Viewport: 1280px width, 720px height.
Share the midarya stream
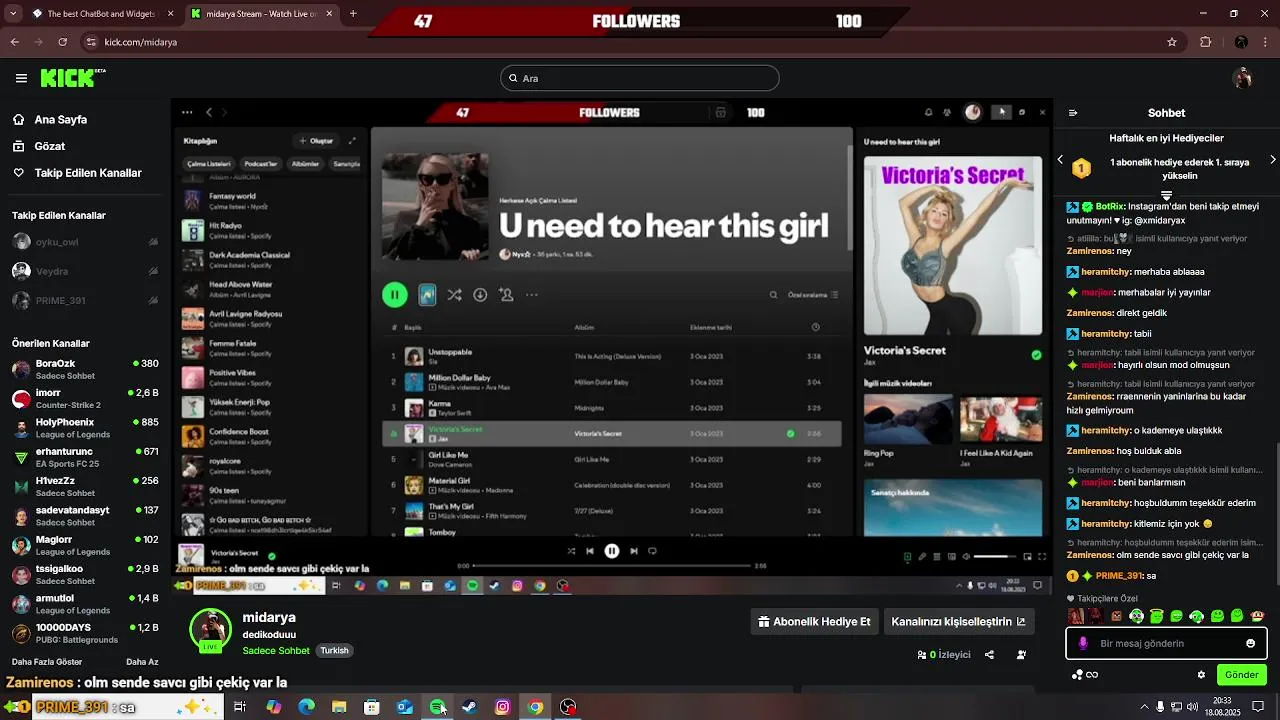tap(989, 655)
